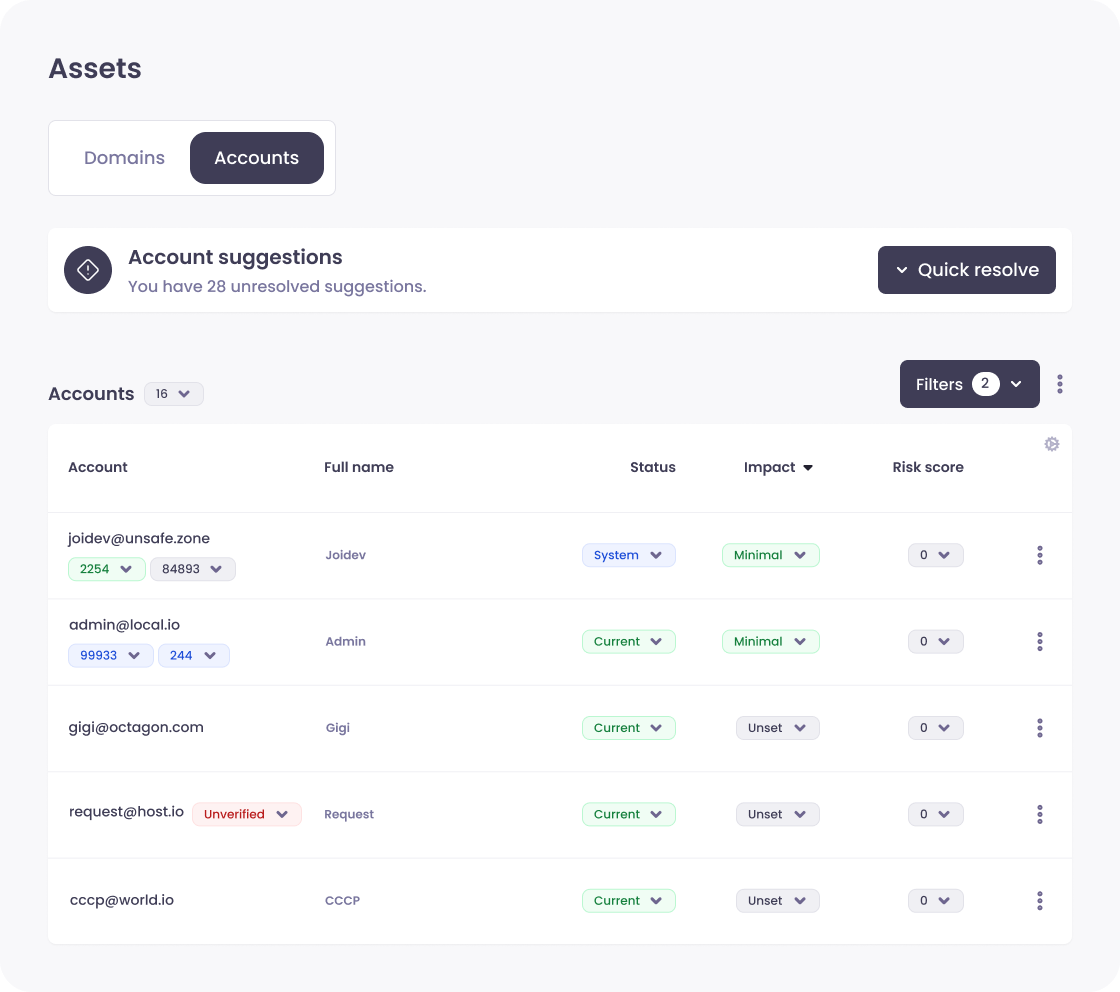Click the full name Gigi

tap(338, 728)
